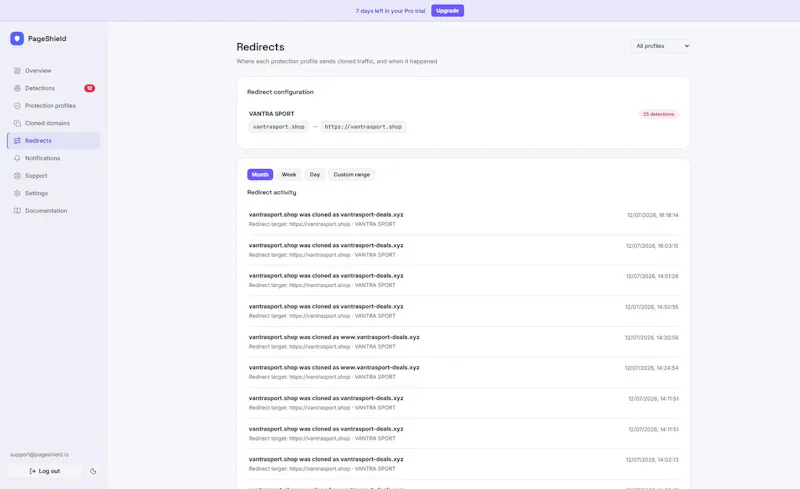Click the Support lifebuoy icon
Image resolution: width=800 pixels, height=489 pixels.
(17, 176)
